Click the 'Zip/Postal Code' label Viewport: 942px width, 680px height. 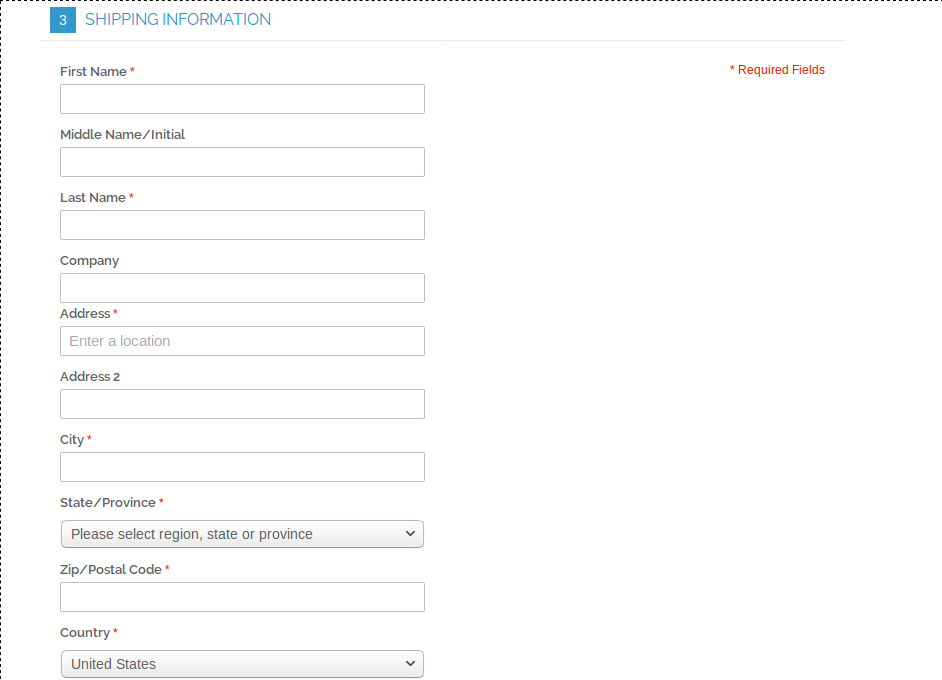[110, 570]
